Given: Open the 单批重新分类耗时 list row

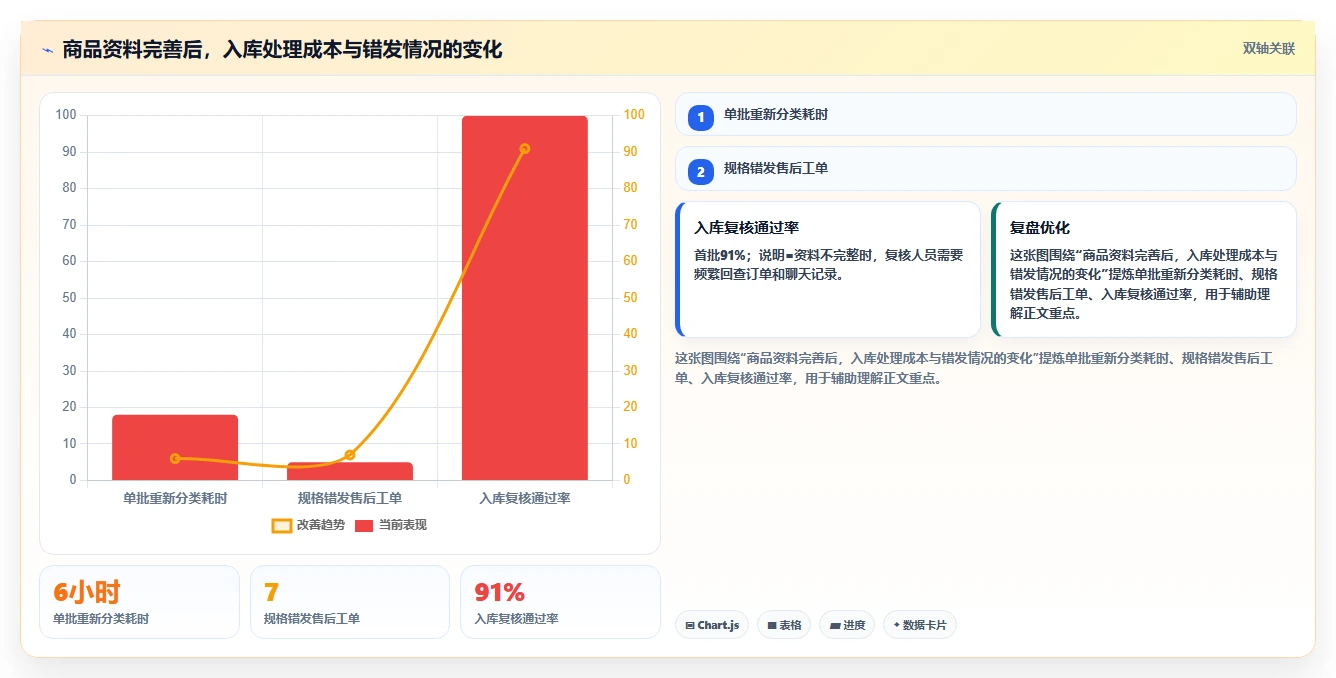Looking at the screenshot, I should [985, 114].
